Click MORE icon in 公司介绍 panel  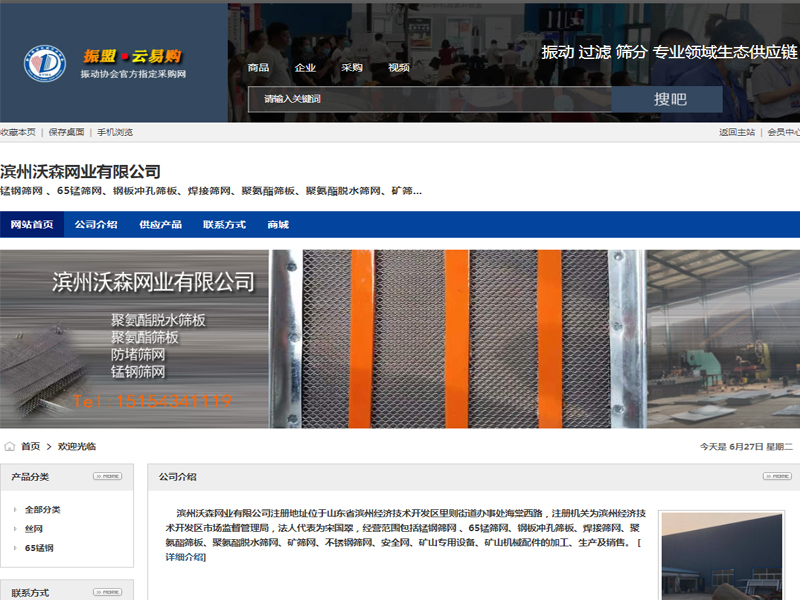tap(777, 476)
